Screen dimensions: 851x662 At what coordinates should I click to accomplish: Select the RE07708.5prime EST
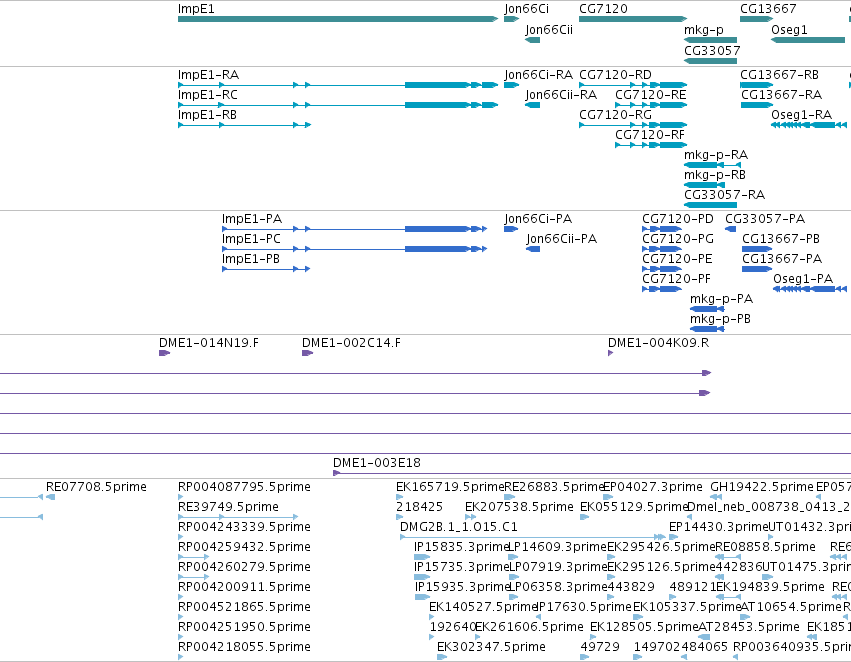(50, 497)
